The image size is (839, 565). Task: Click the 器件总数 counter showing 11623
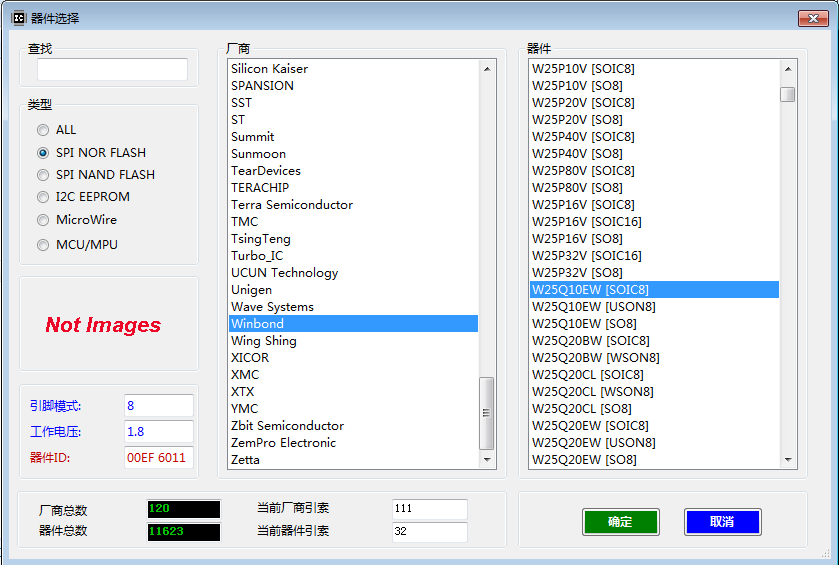[x=184, y=532]
